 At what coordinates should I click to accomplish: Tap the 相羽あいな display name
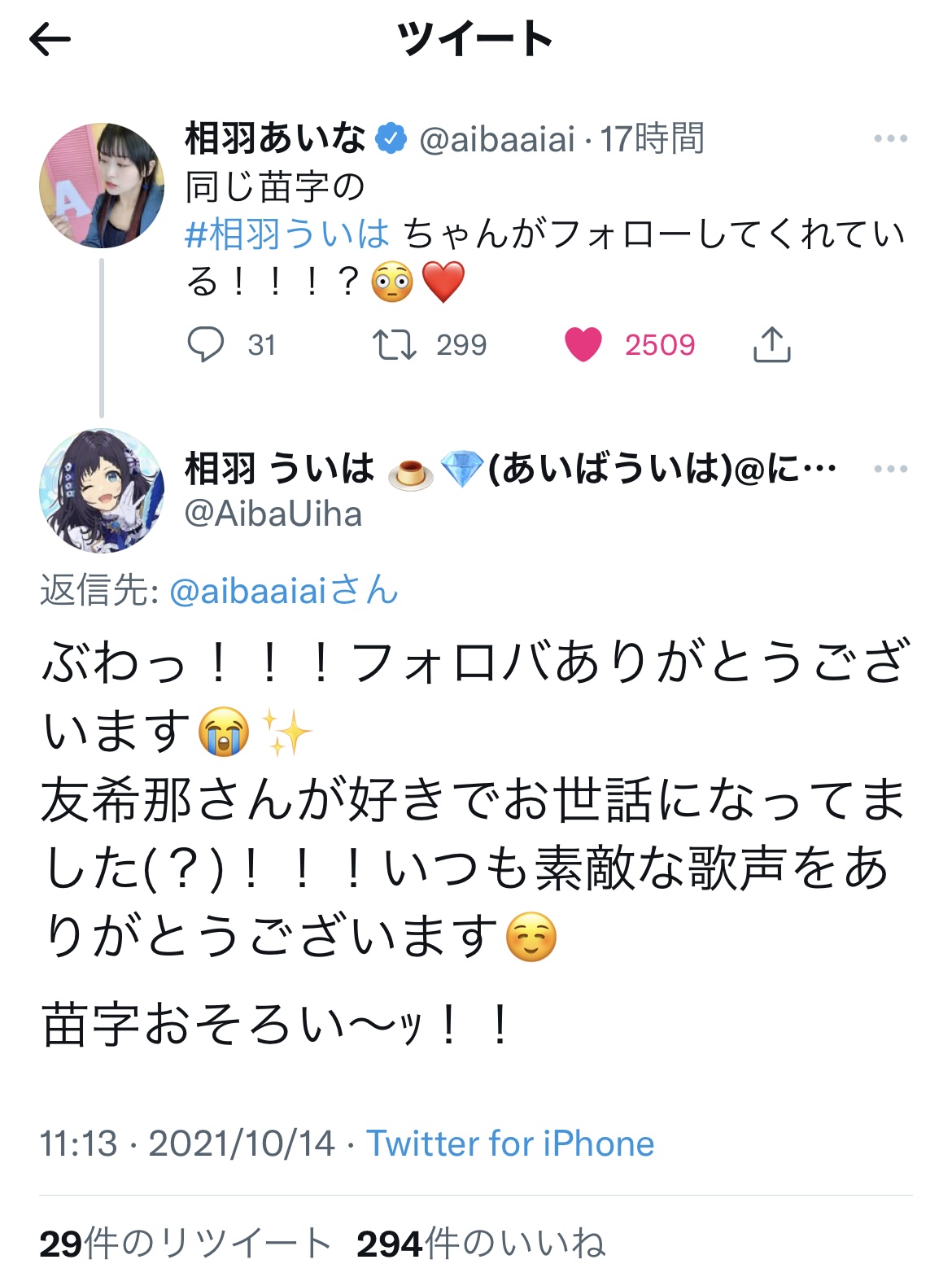pos(275,138)
